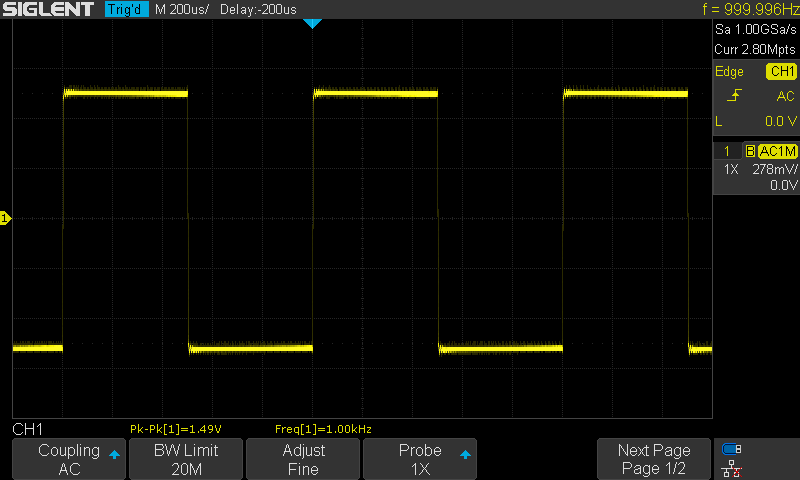Click the channel 1 number indicator box
This screenshot has width=800, height=480.
727,151
